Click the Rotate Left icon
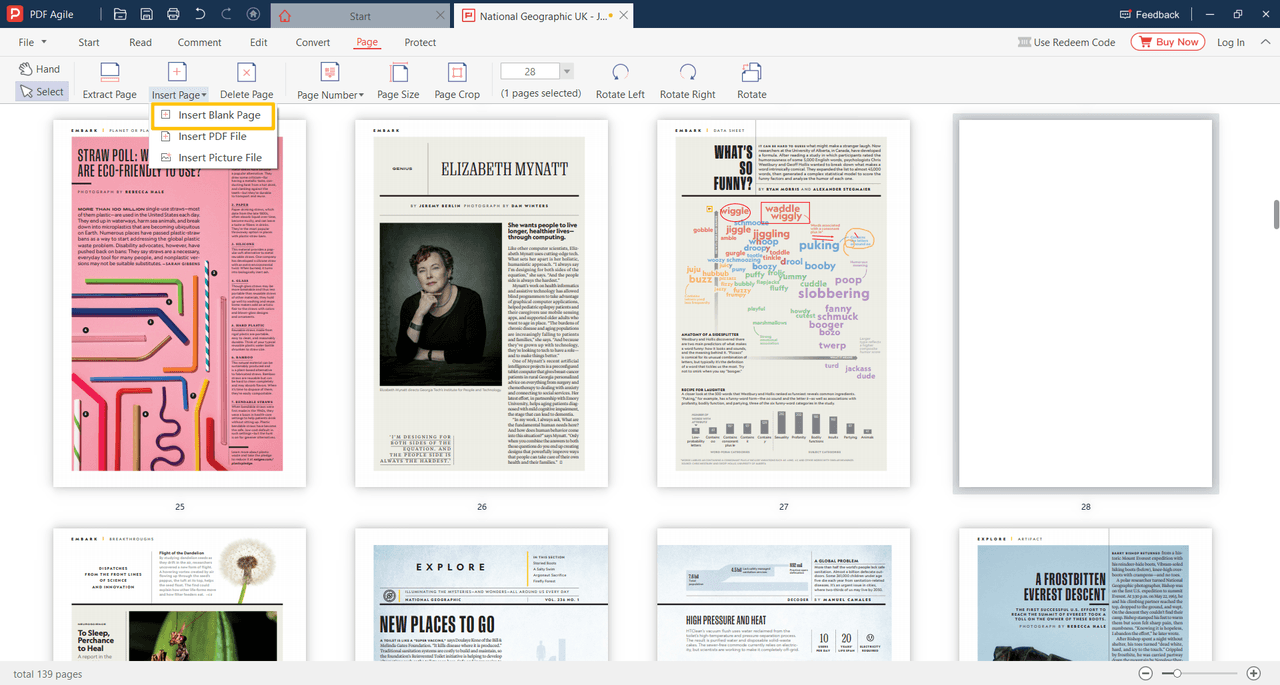Image resolution: width=1280 pixels, height=685 pixels. 619,80
